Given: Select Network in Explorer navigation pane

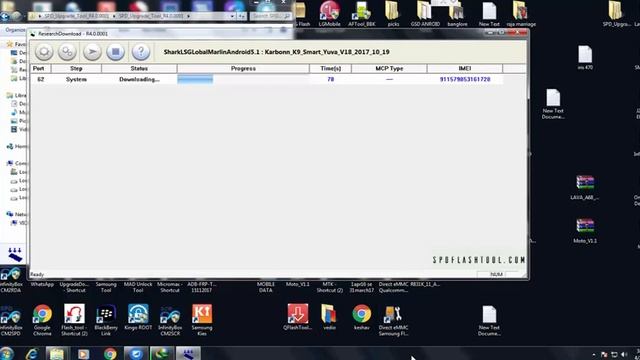Looking at the screenshot, I should (x=16, y=214).
